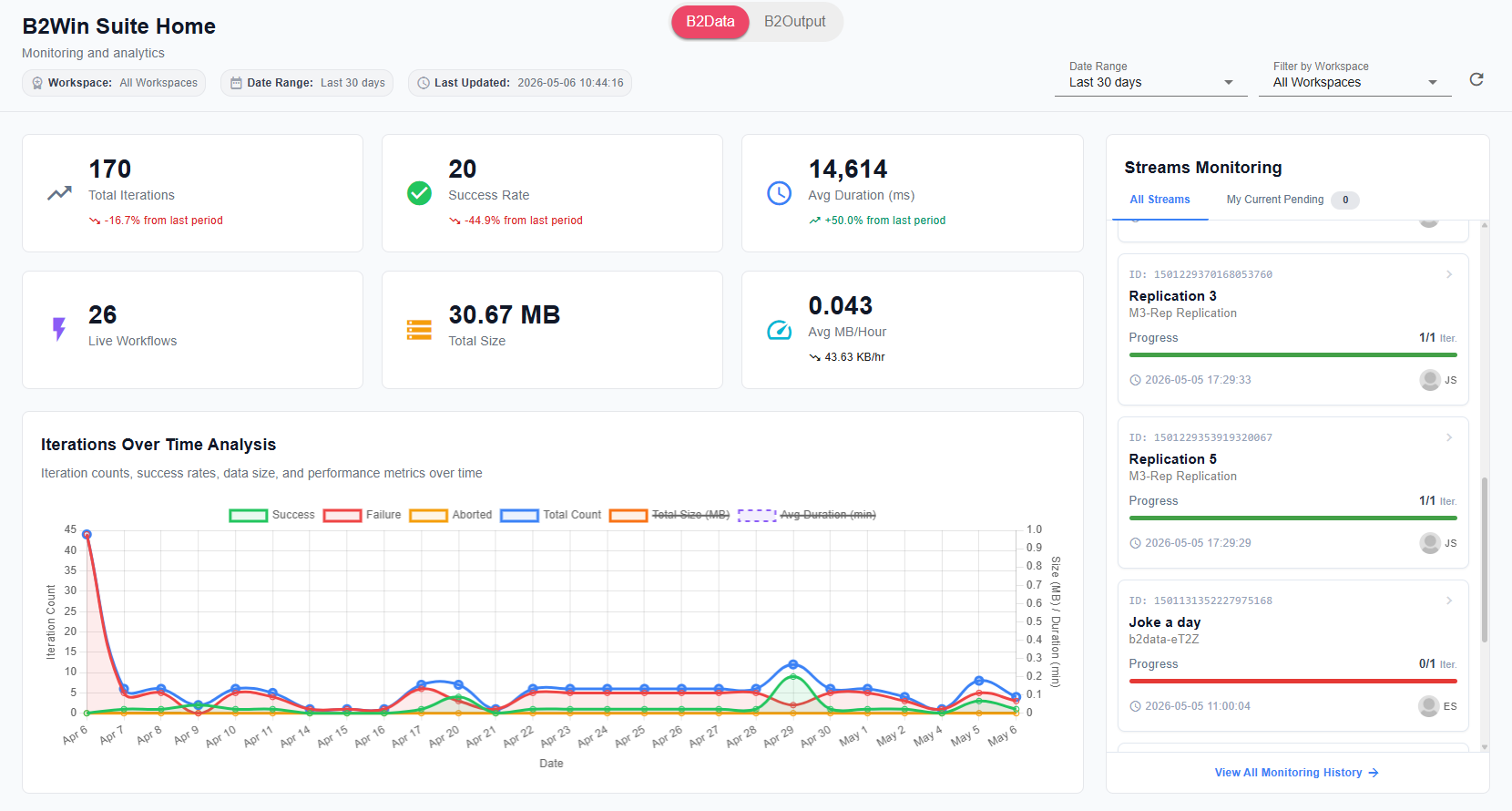The image size is (1512, 811).
Task: Click the ES user avatar on Joke a day
Action: coord(1429,706)
